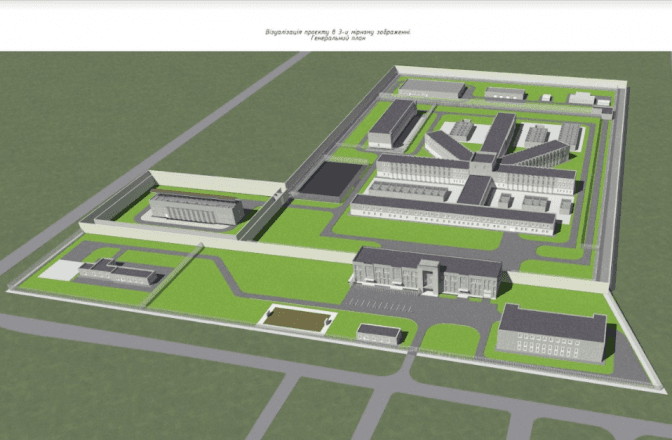Click the brown rectangular plot near the bottom
The height and width of the screenshot is (440, 672).
295,318
